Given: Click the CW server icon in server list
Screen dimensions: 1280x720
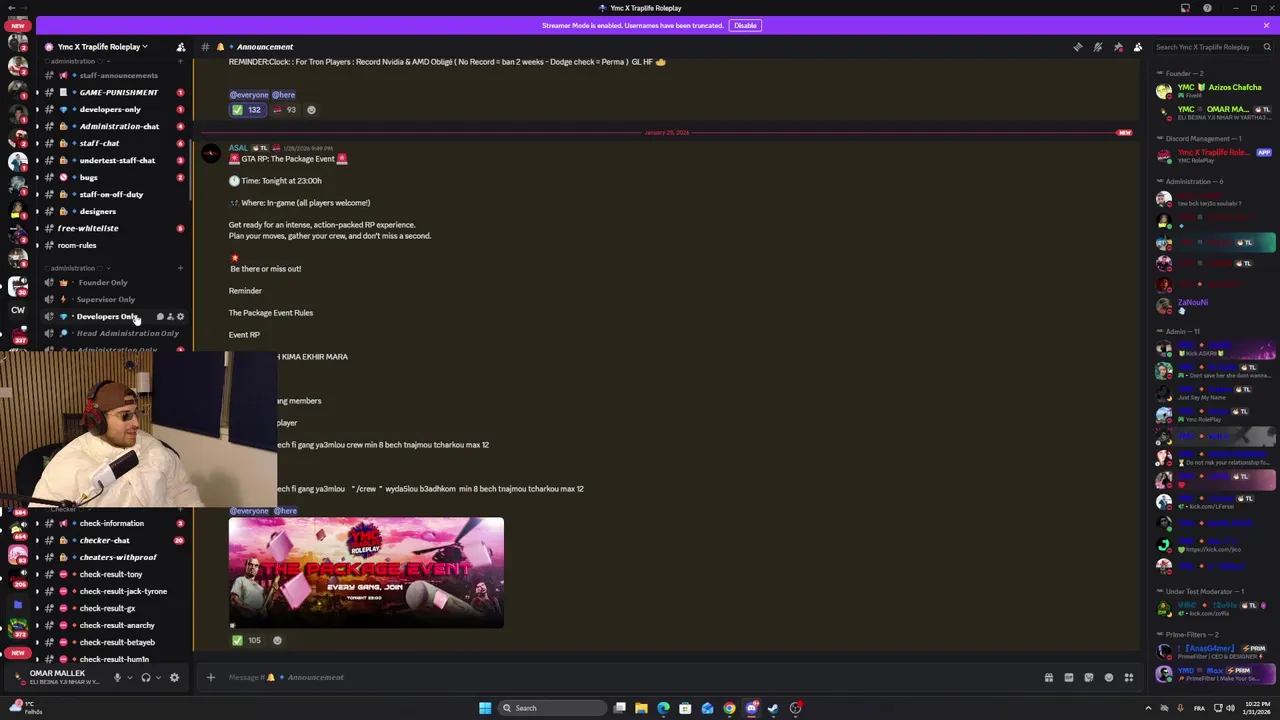Looking at the screenshot, I should tap(18, 310).
